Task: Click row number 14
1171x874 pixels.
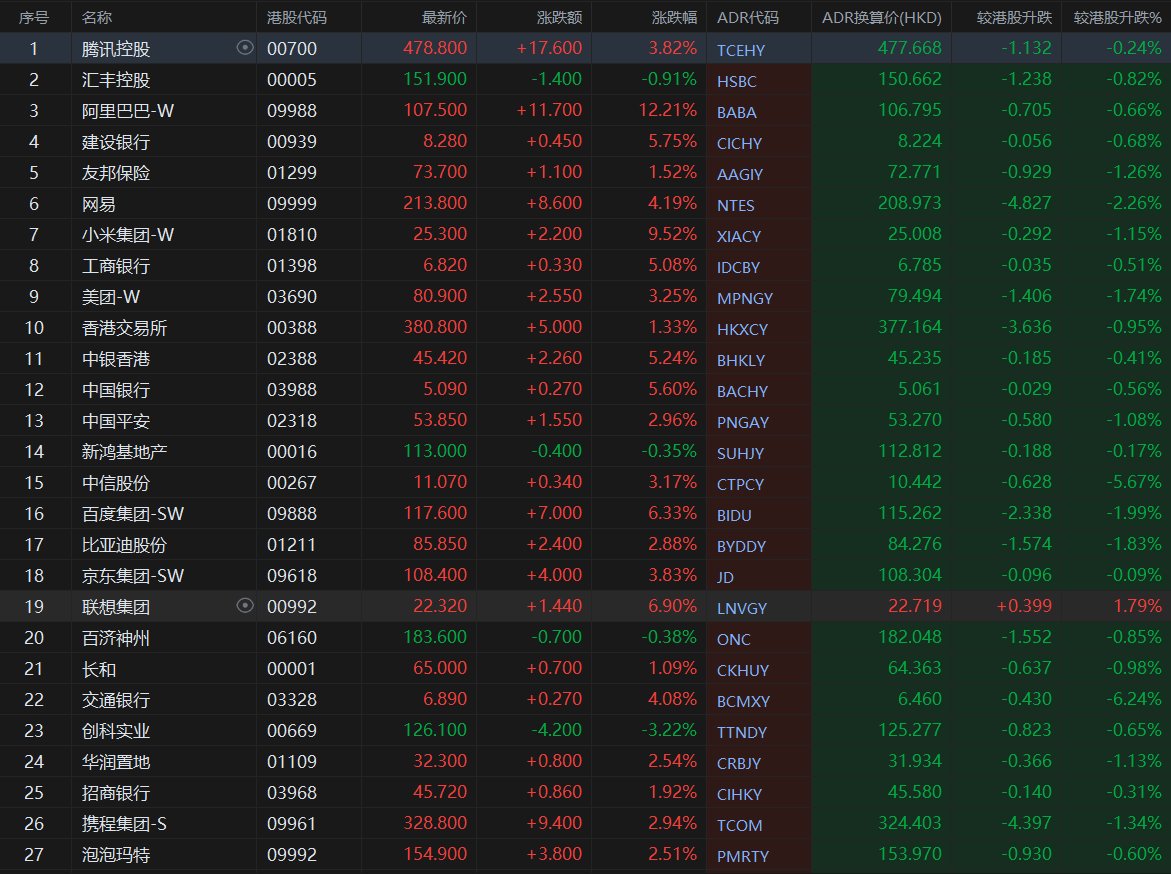Action: point(34,452)
